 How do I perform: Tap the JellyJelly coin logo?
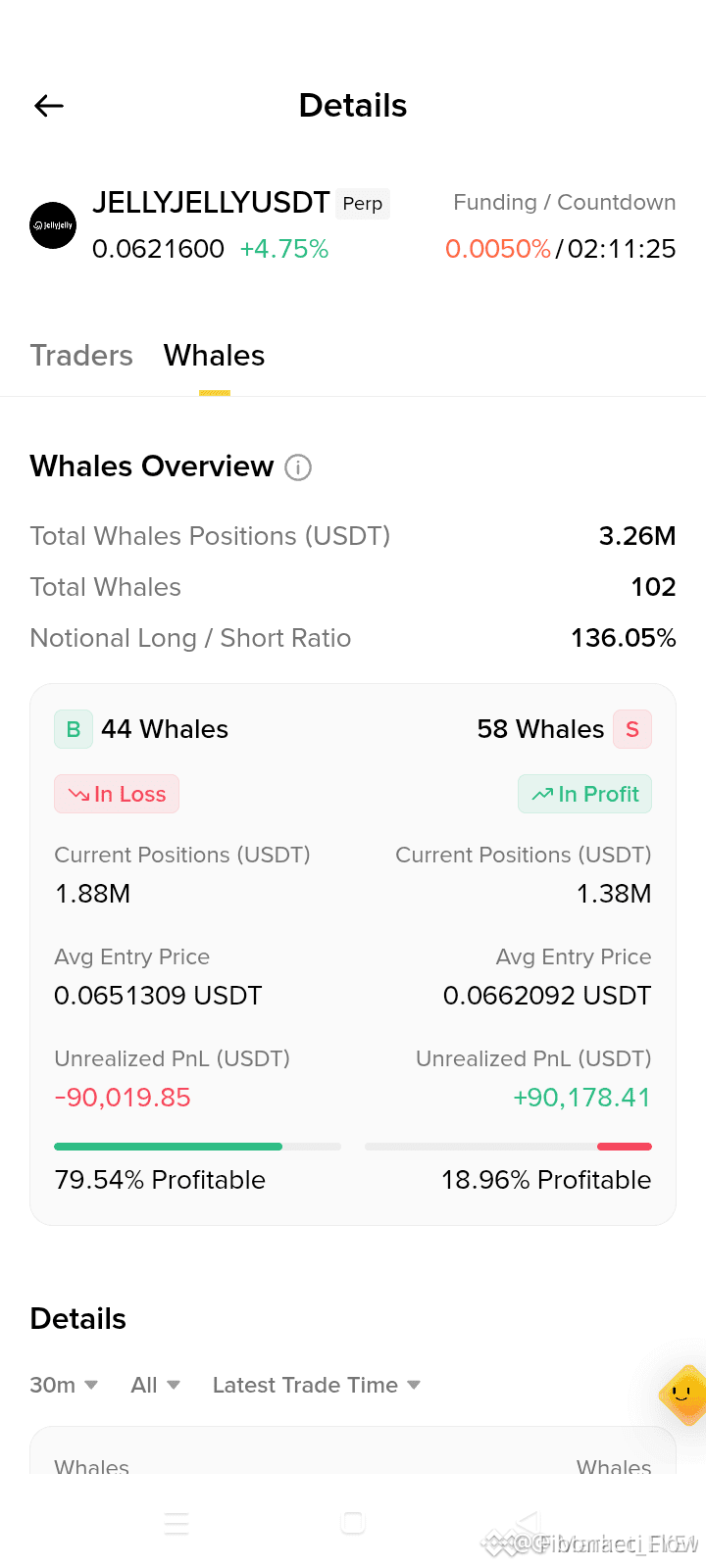(53, 225)
